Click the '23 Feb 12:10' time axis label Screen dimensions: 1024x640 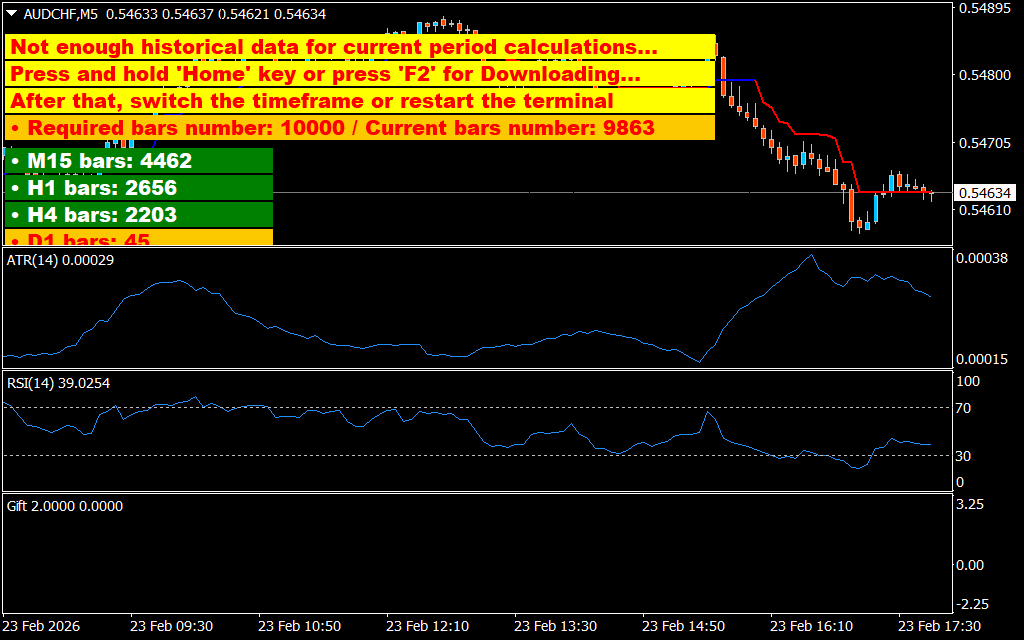428,626
